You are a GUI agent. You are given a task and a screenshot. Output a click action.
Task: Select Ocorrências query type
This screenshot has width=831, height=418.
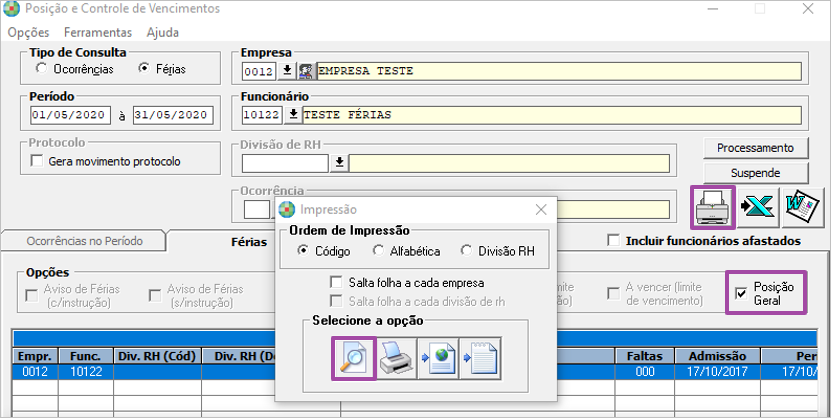(41, 69)
